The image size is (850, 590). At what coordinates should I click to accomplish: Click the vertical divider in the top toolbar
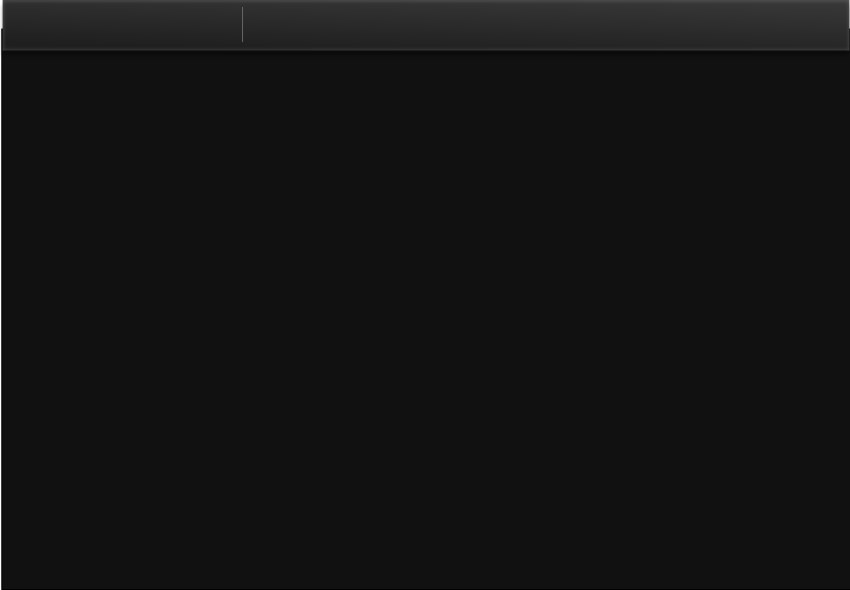click(242, 24)
